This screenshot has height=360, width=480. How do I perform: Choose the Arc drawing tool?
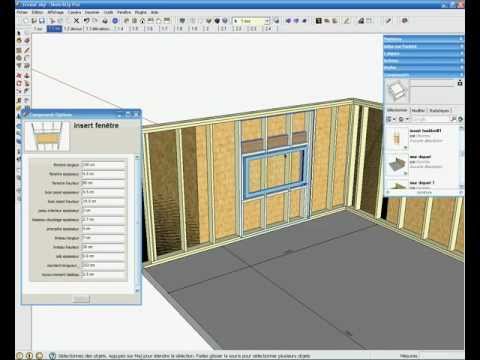point(27,58)
